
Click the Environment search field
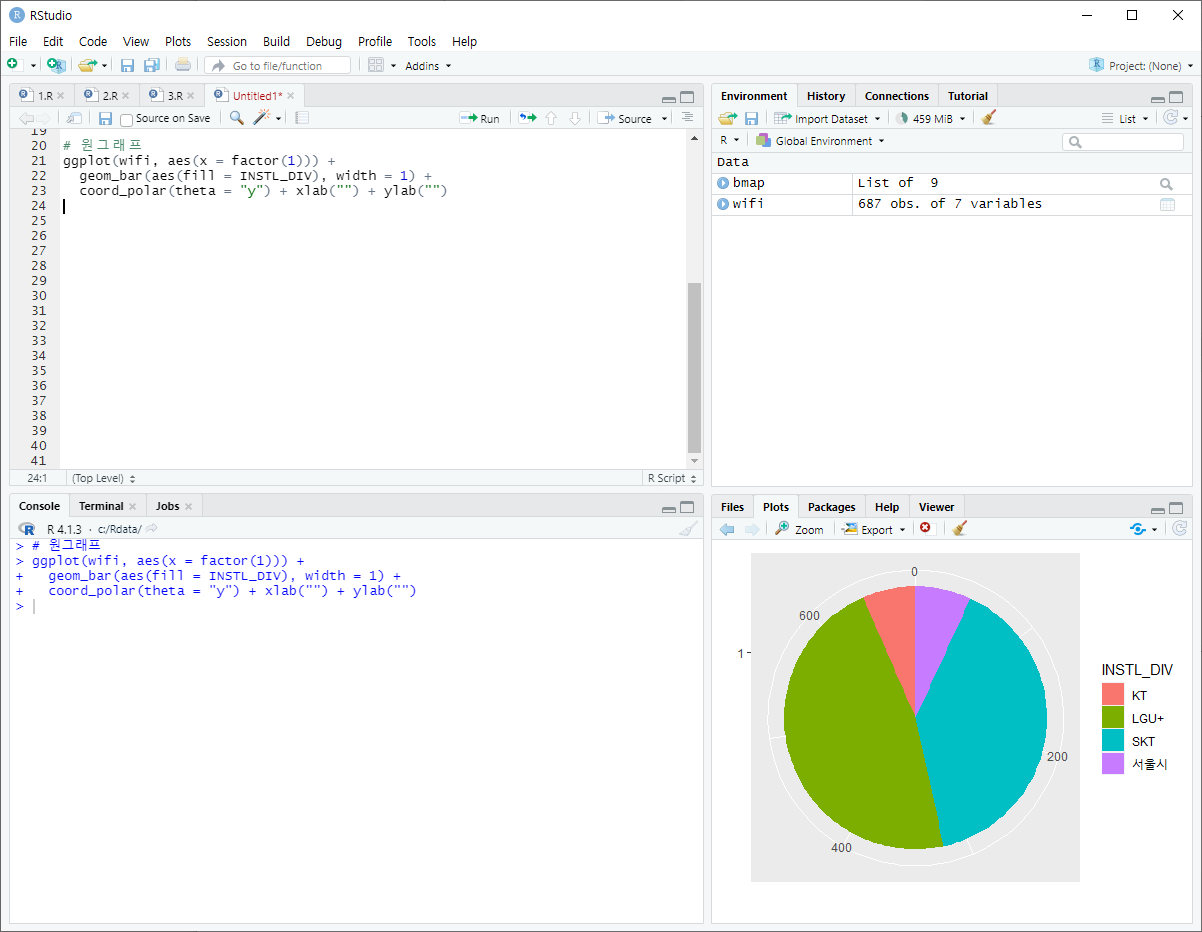coord(1123,141)
